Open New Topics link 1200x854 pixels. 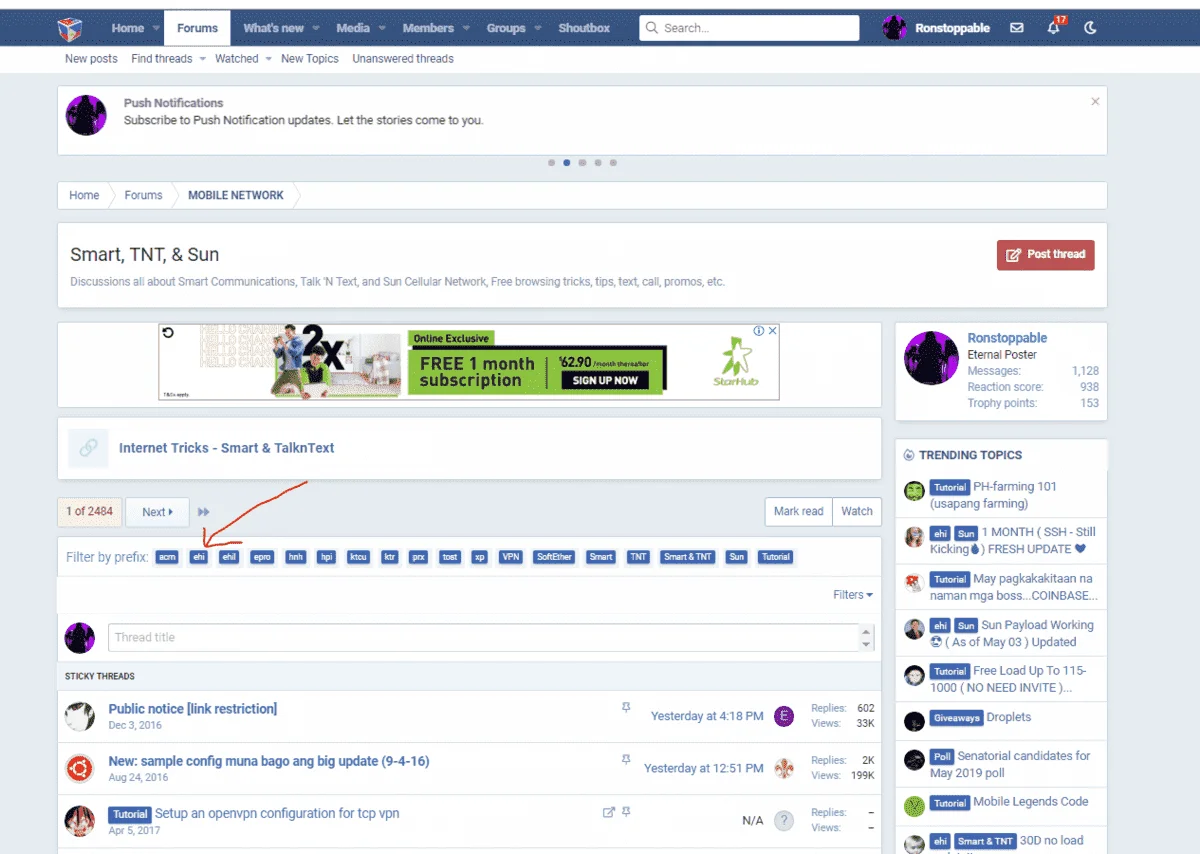point(310,59)
